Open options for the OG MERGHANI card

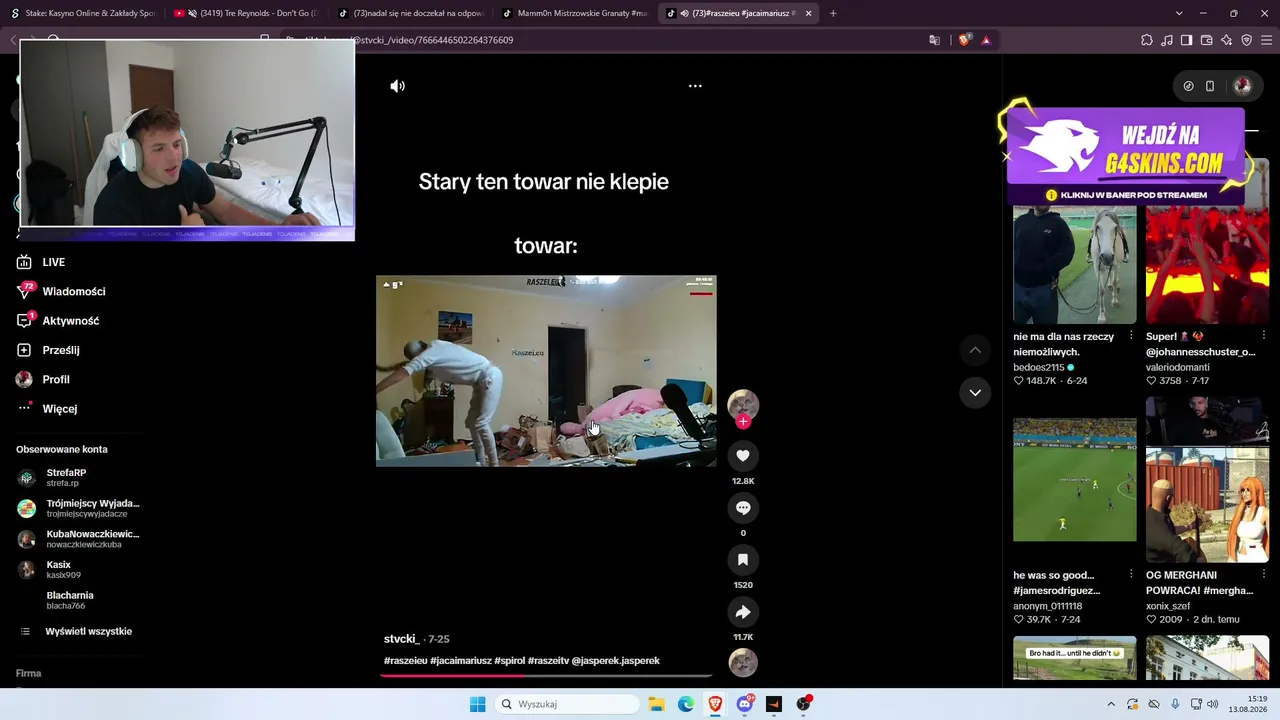pyautogui.click(x=1264, y=575)
